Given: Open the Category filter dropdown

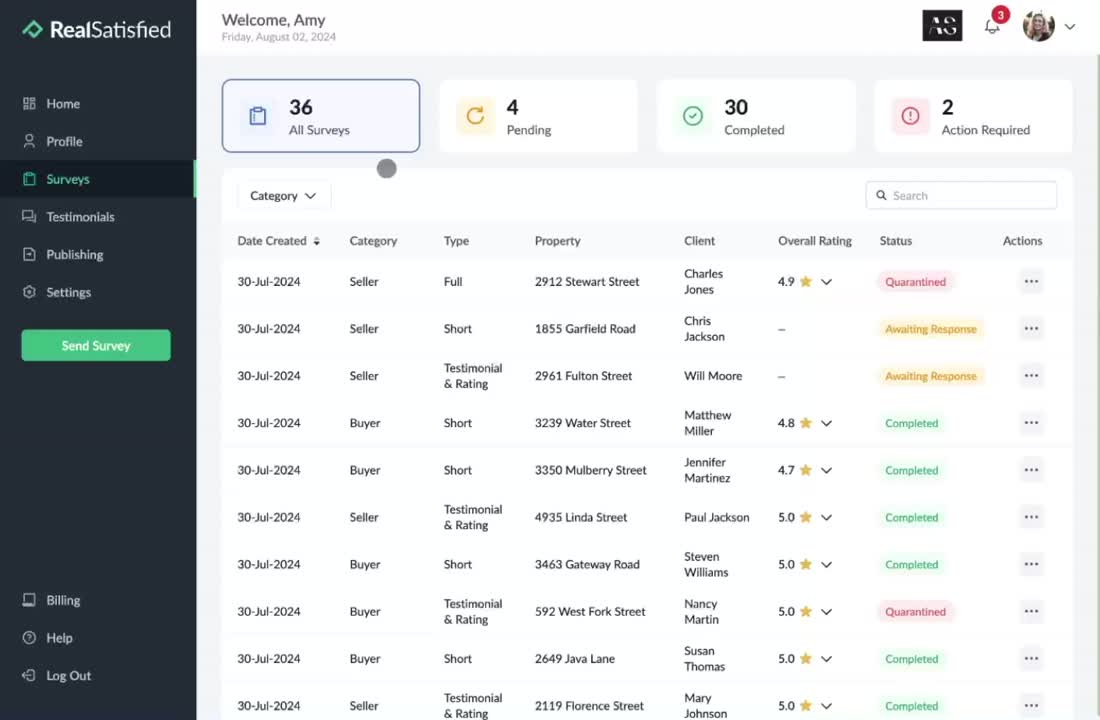Looking at the screenshot, I should point(283,196).
